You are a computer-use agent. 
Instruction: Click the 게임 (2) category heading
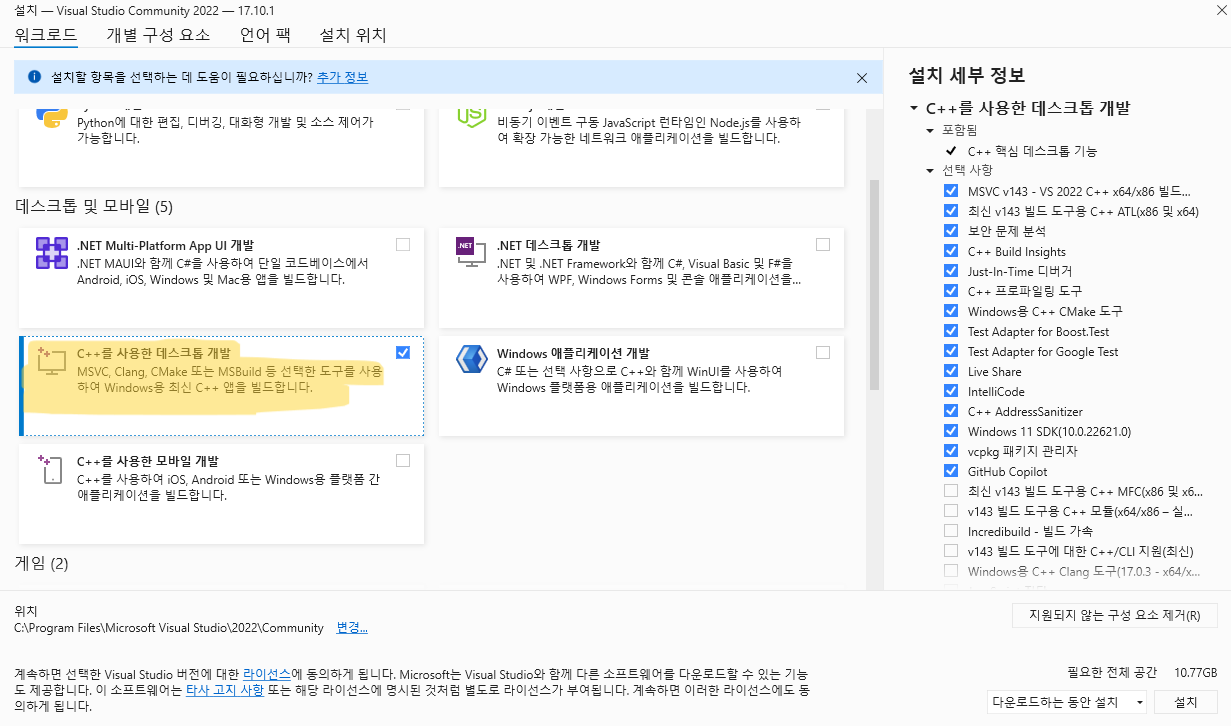click(41, 563)
